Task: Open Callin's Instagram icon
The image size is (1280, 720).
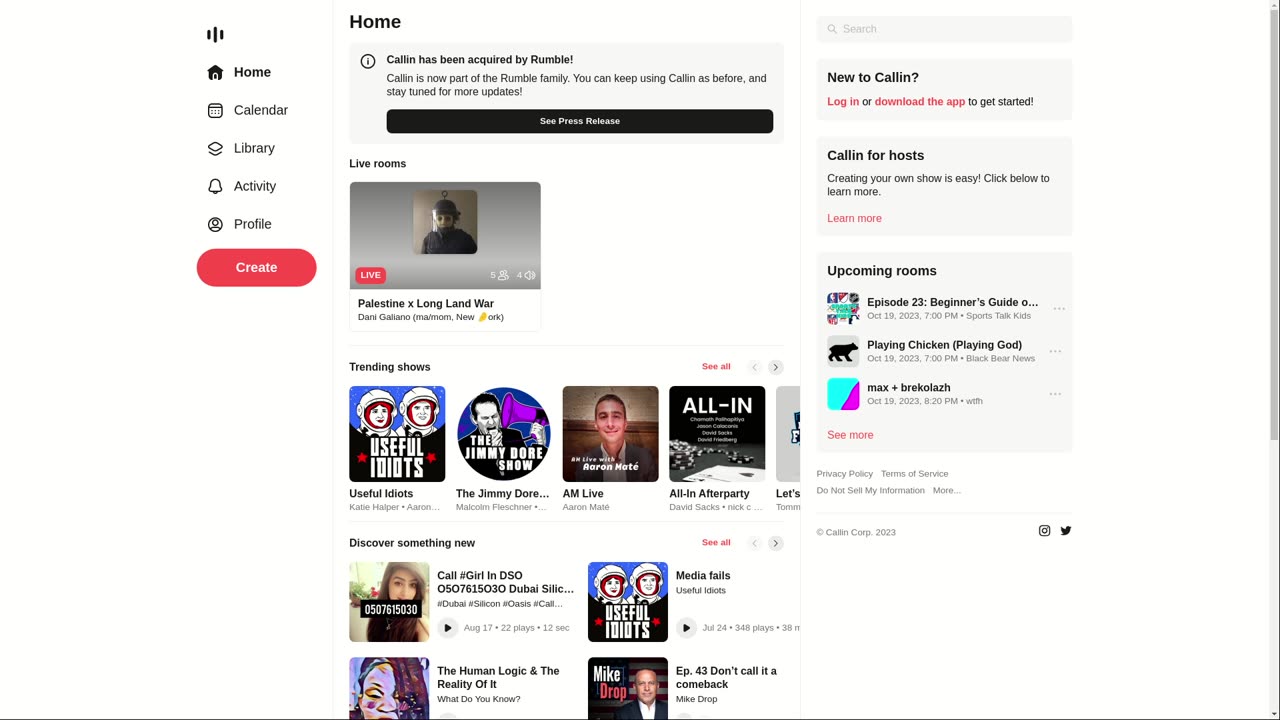Action: 1044,531
